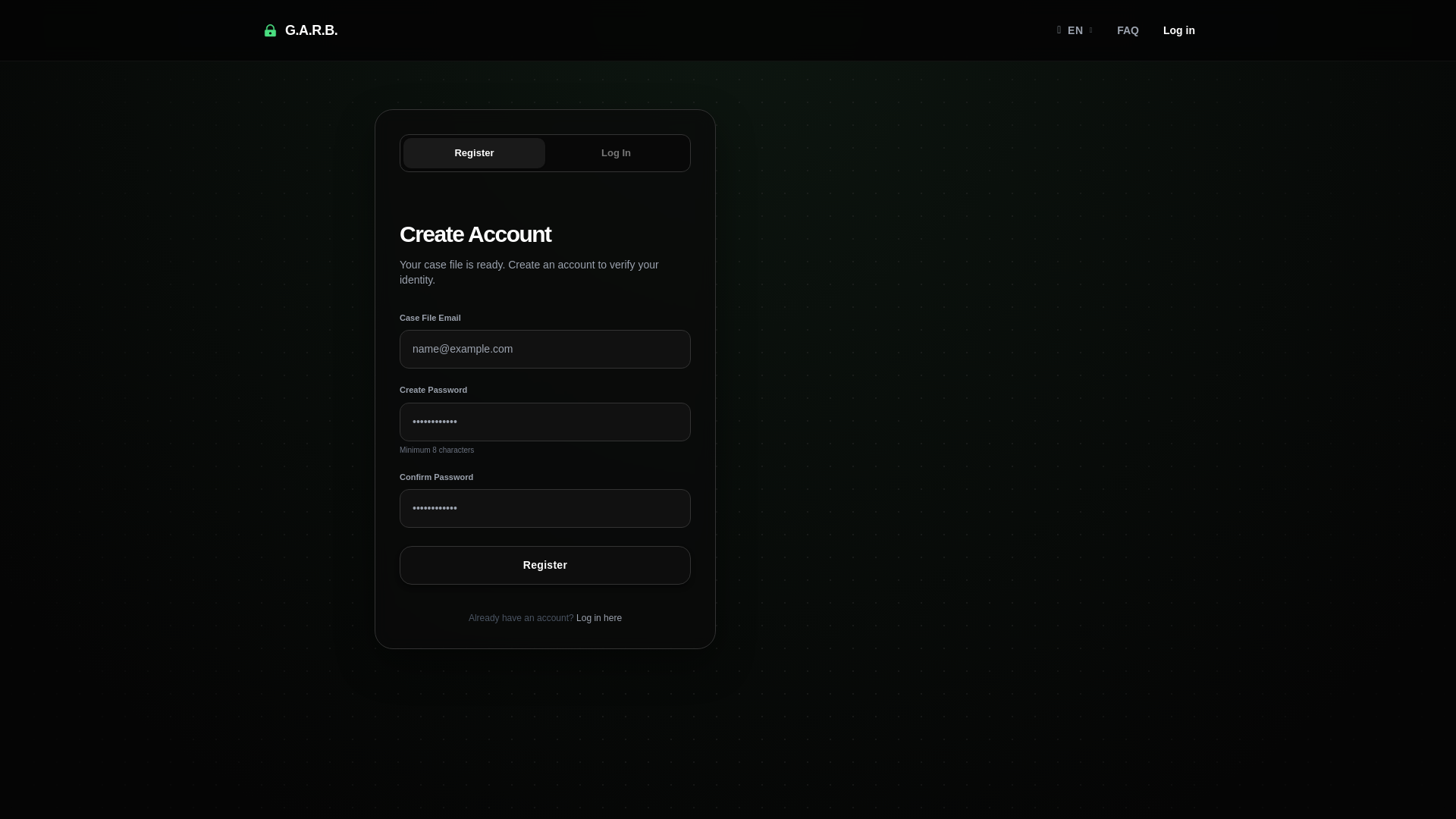Click into the Create Password field
The height and width of the screenshot is (819, 1456).
pyautogui.click(x=544, y=422)
